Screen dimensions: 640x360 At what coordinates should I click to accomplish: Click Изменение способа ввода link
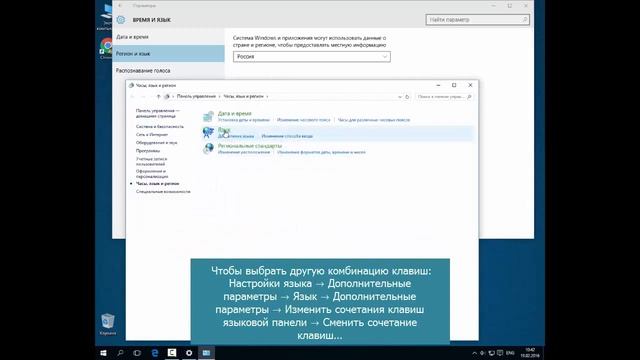pos(287,136)
